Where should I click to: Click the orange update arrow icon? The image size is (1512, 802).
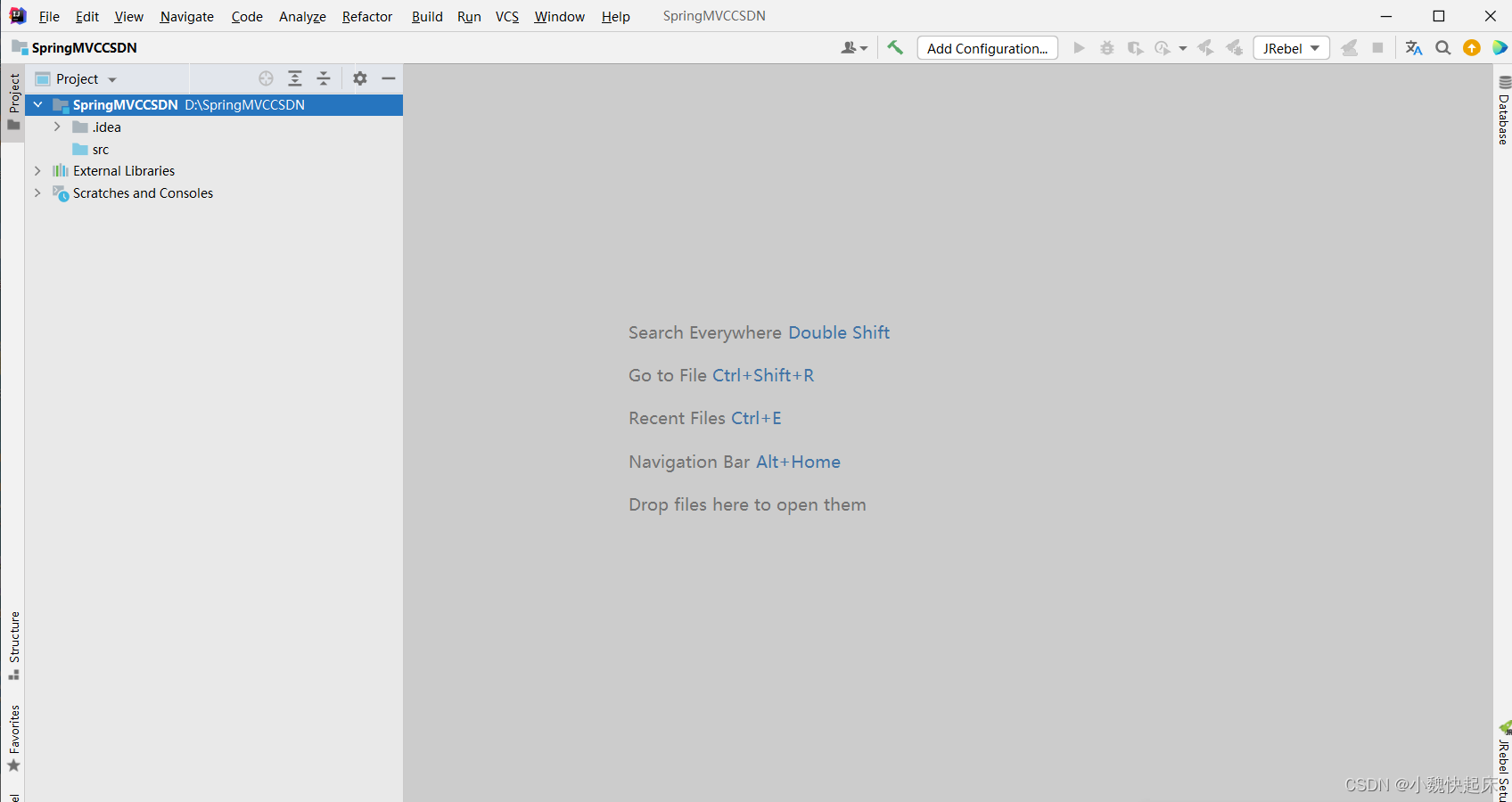click(x=1472, y=48)
